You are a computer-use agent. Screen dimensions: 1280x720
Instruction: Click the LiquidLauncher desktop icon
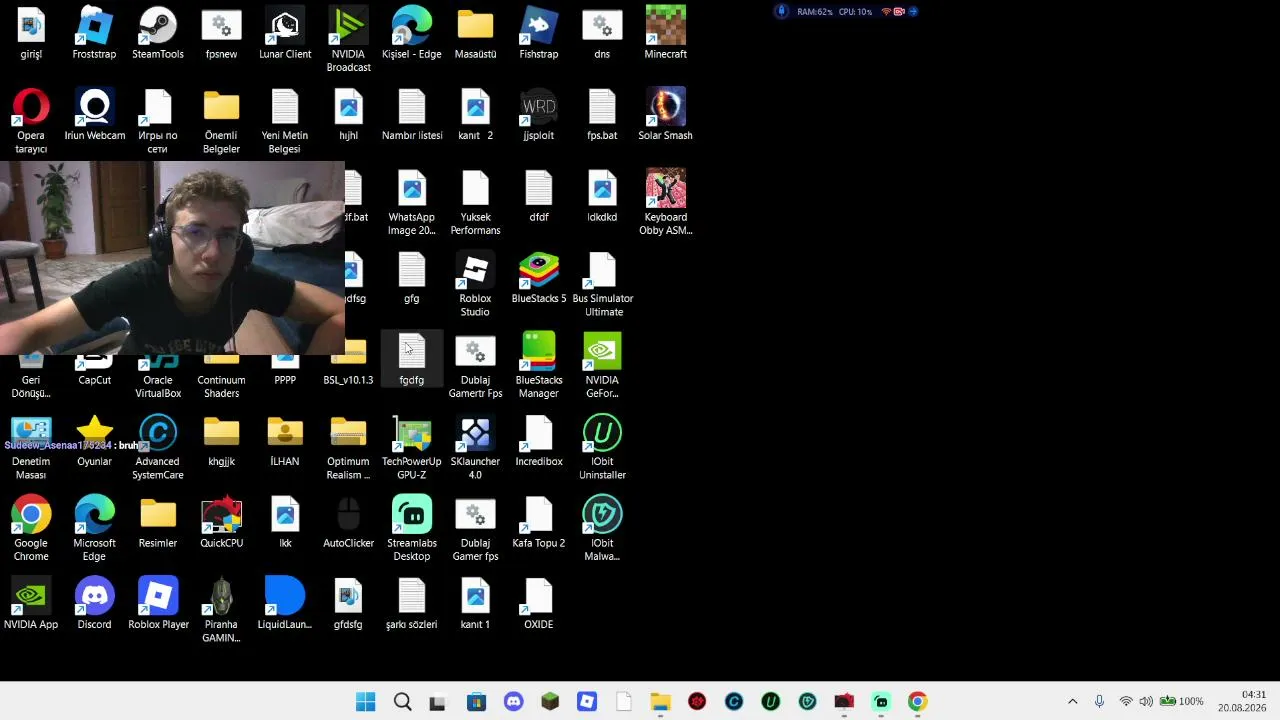285,604
